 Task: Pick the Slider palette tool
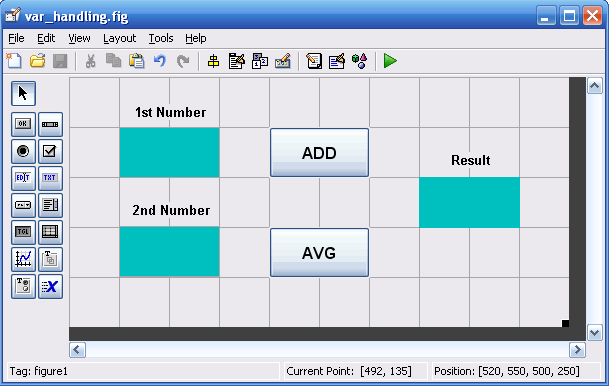[50, 124]
